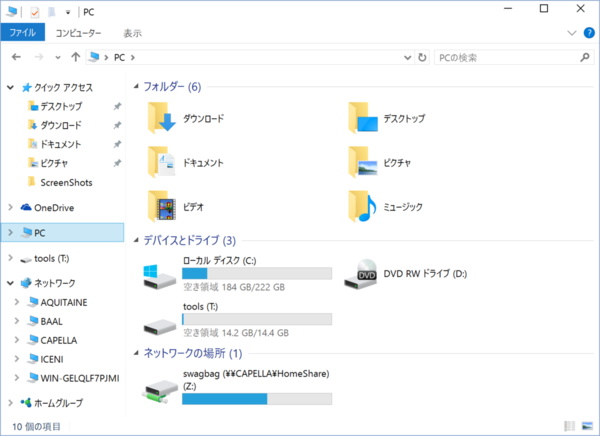Collapse the クイック アクセス tree node

click(10, 88)
